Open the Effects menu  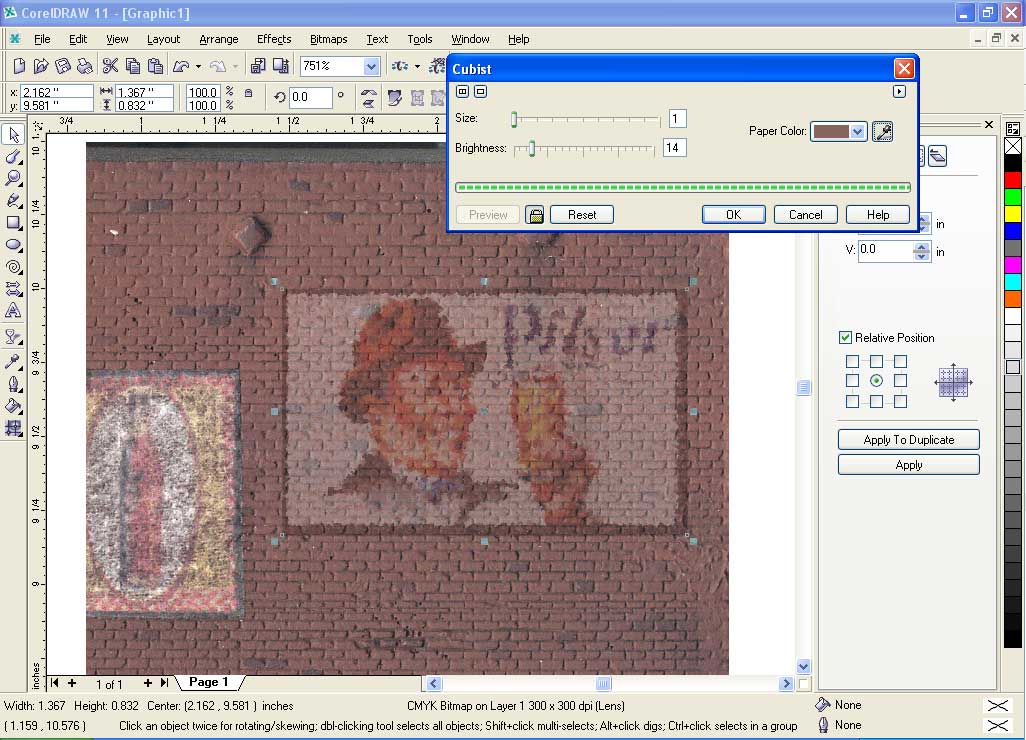(x=274, y=39)
